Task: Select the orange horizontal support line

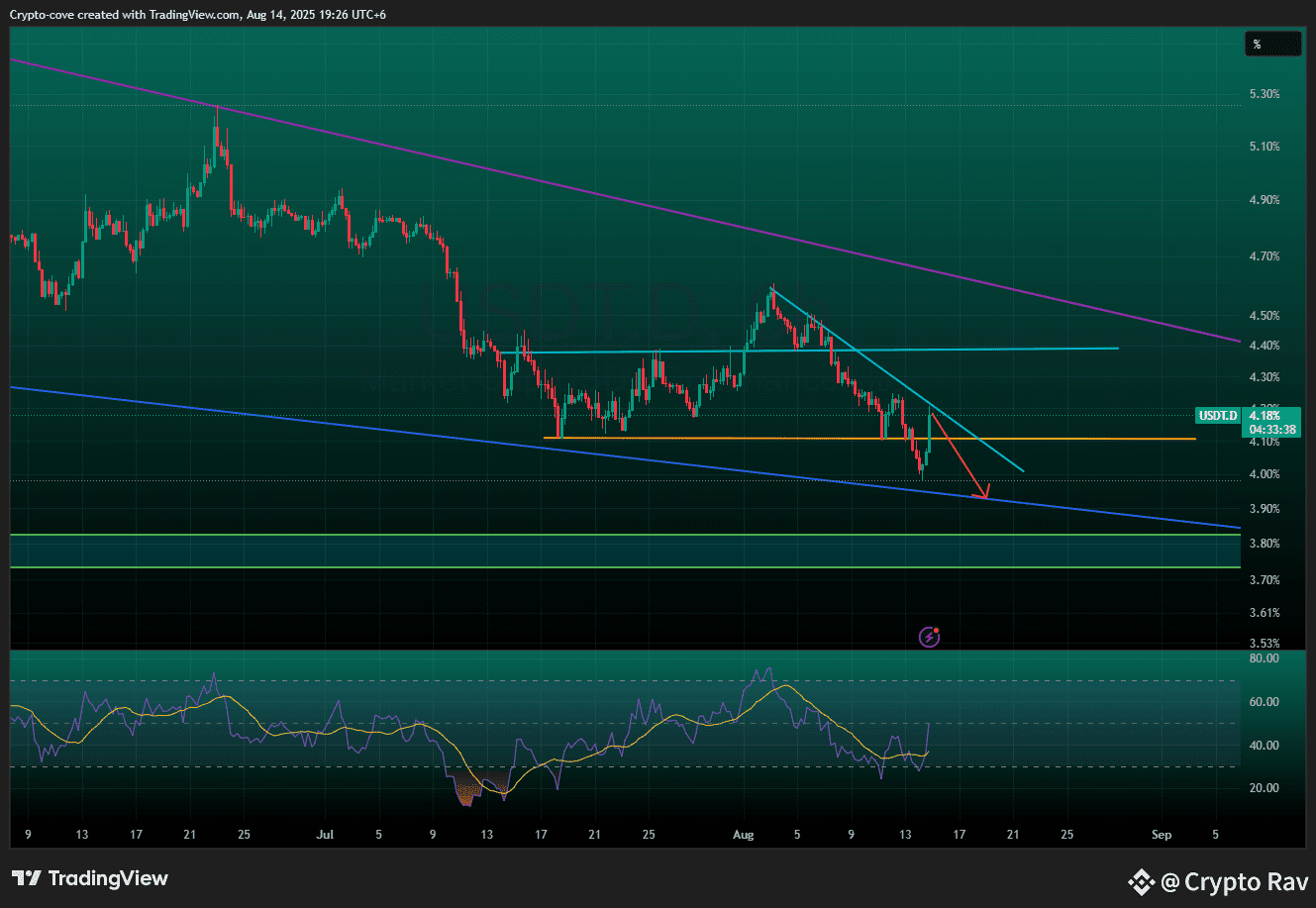Action: 870,438
